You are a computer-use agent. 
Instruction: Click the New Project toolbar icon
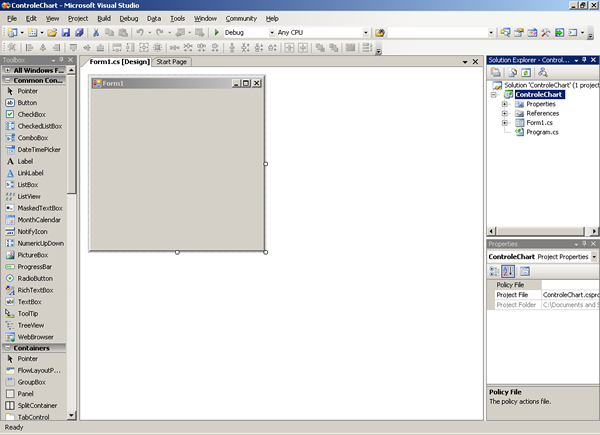click(12, 33)
